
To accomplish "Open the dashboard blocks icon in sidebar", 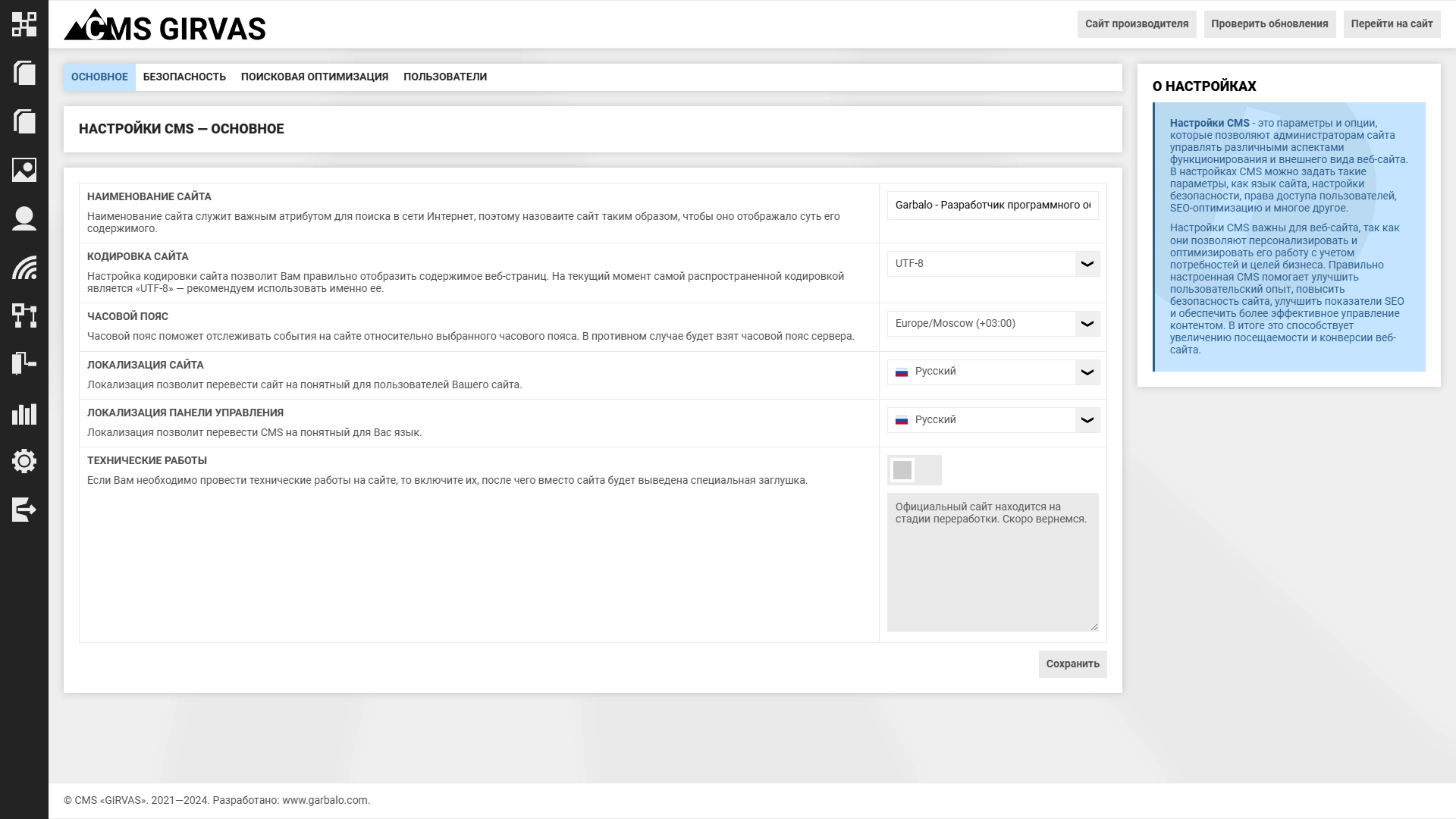I will (x=24, y=24).
